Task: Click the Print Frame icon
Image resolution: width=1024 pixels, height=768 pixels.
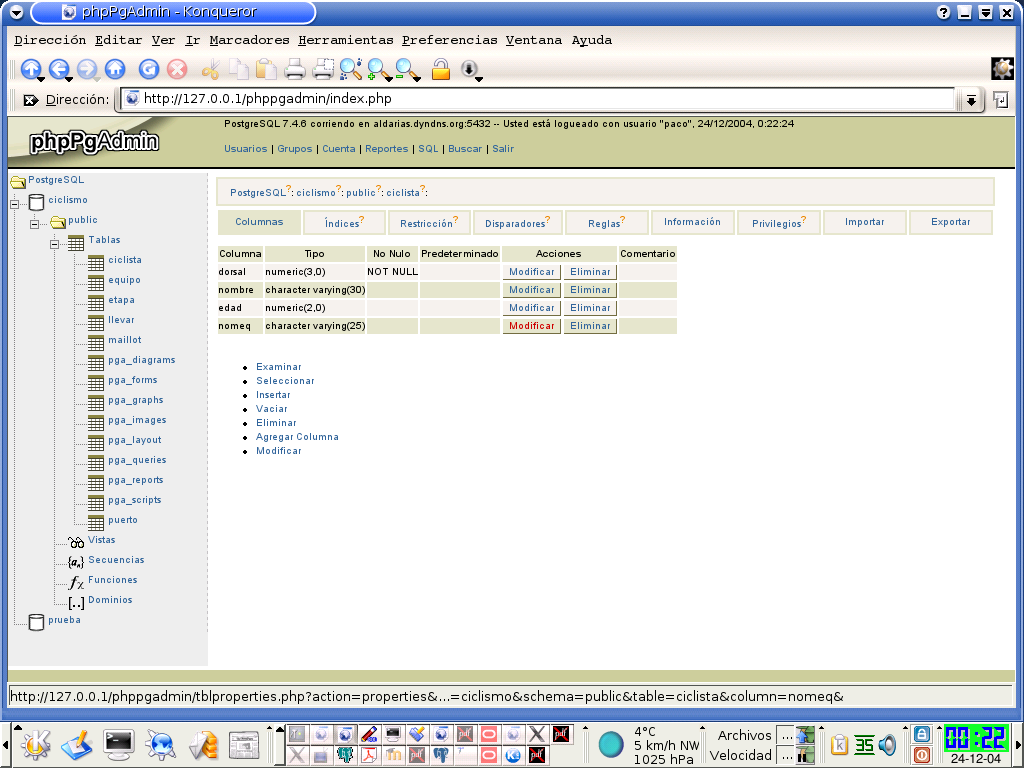Action: pos(323,69)
